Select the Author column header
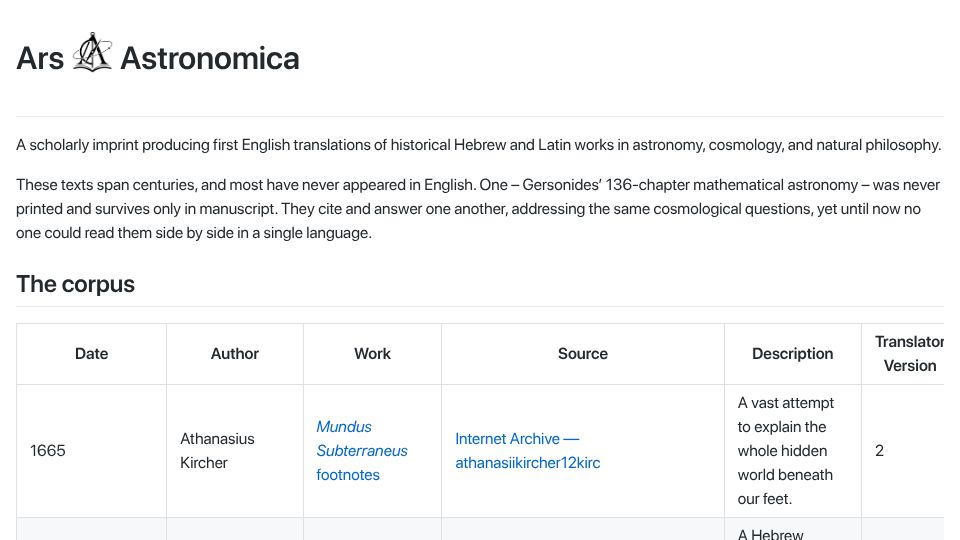The image size is (960, 540). [x=234, y=354]
